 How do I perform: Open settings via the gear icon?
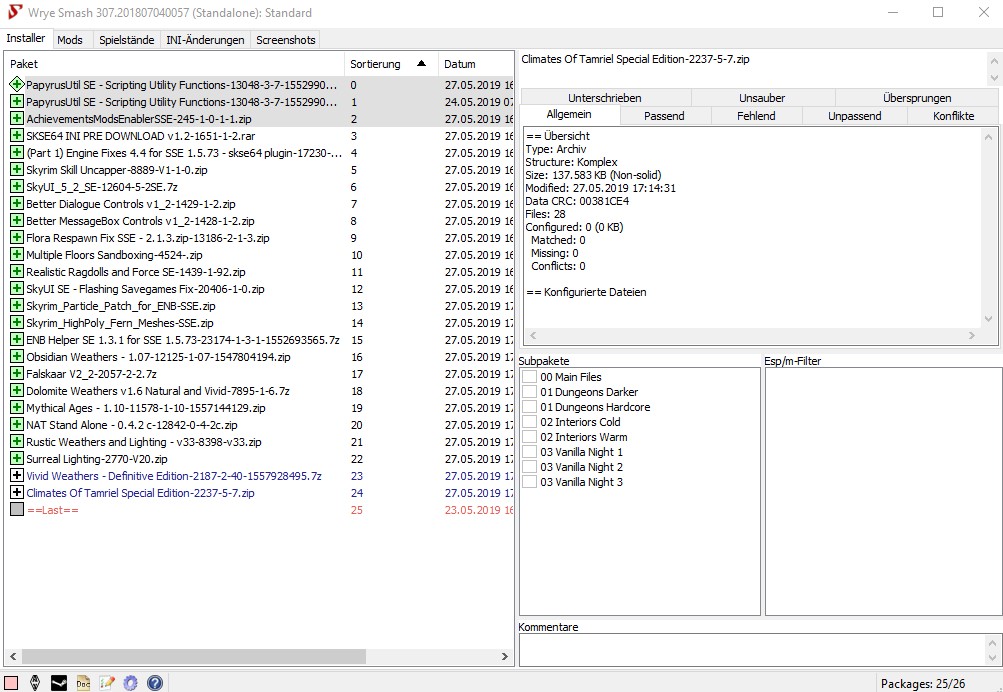click(130, 682)
